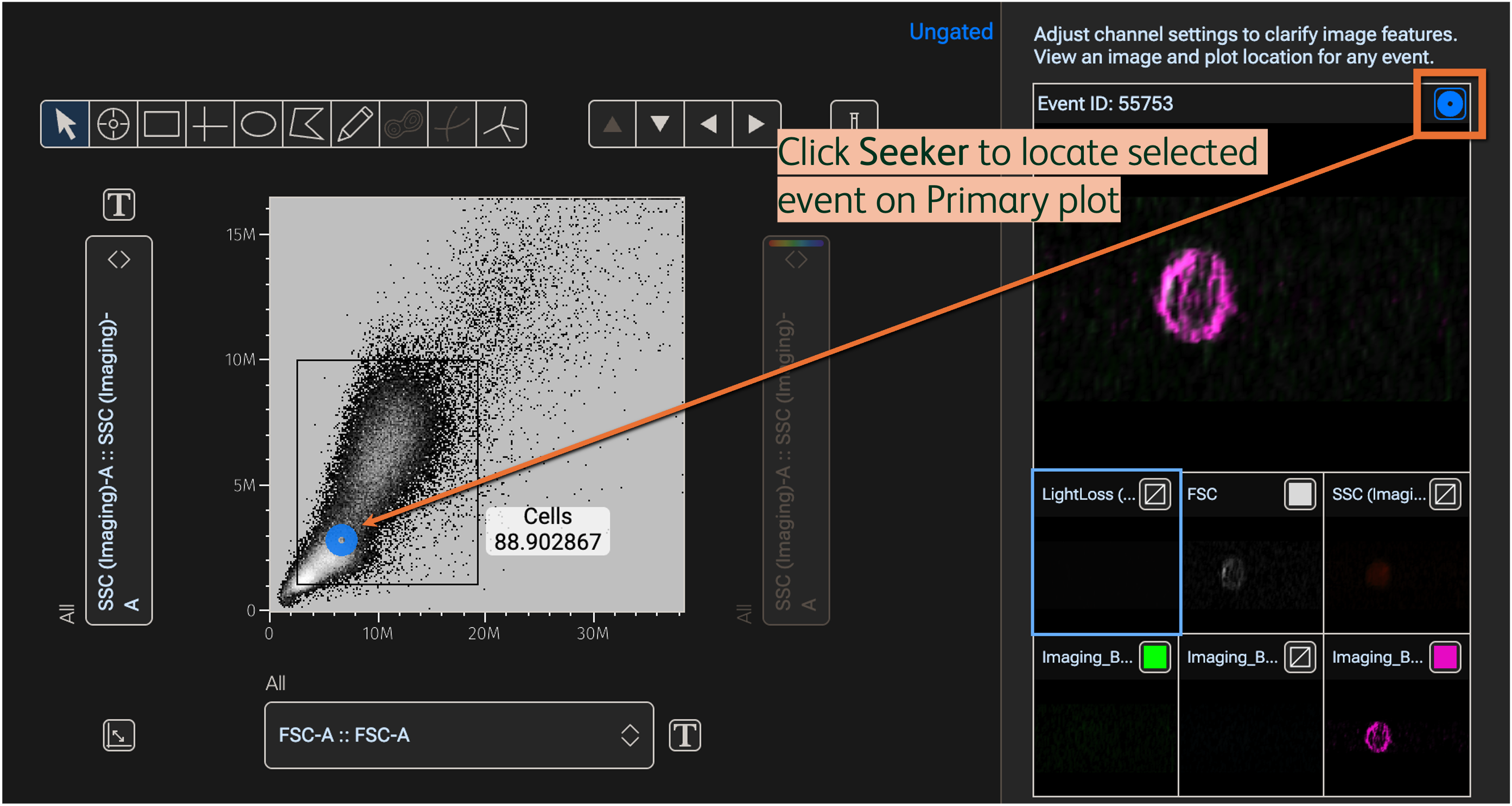This screenshot has height=806, width=1512.
Task: Toggle the LightLoss channel swatch
Action: coord(1154,494)
